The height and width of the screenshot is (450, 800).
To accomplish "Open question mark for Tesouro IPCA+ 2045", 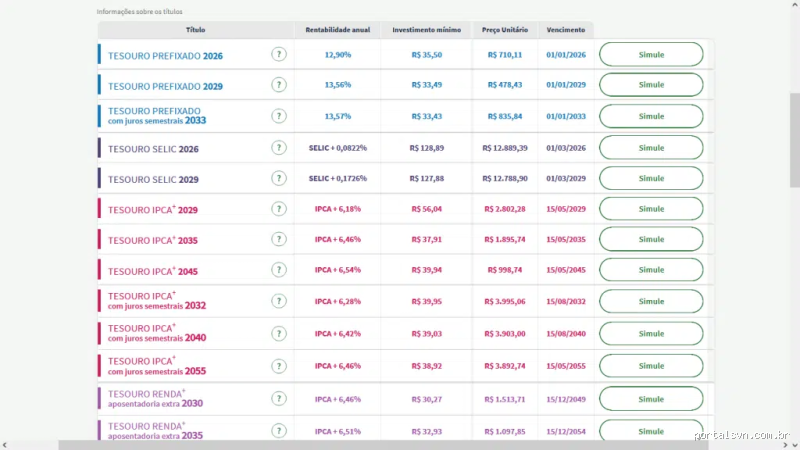I will click(279, 269).
